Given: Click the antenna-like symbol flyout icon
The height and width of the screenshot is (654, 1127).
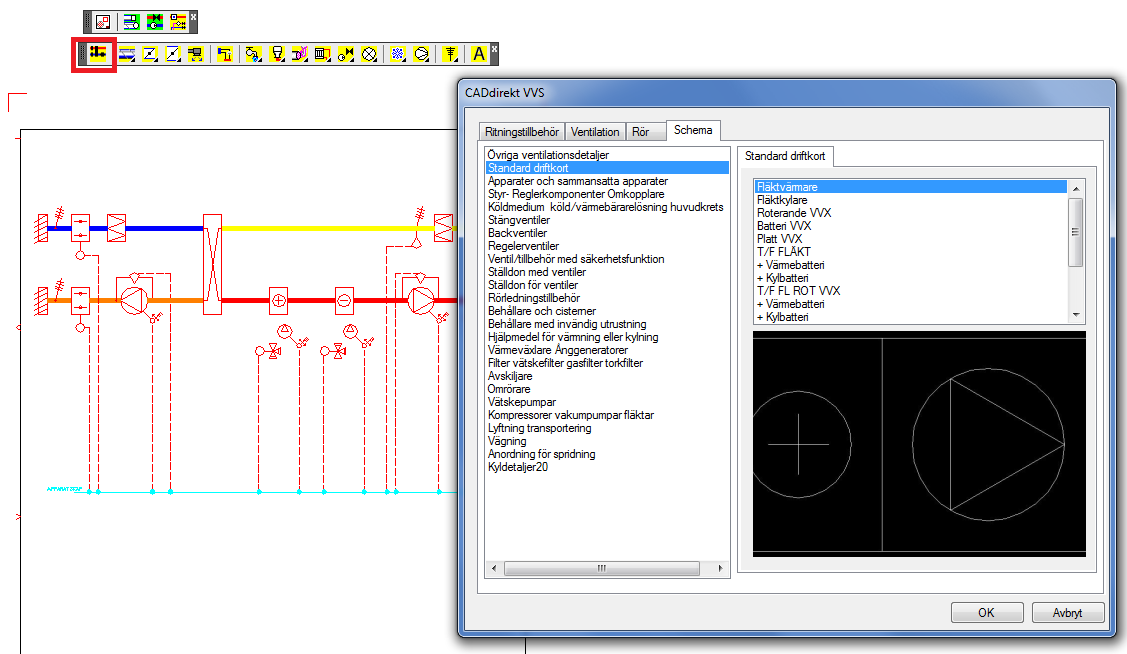Looking at the screenshot, I should click(450, 54).
